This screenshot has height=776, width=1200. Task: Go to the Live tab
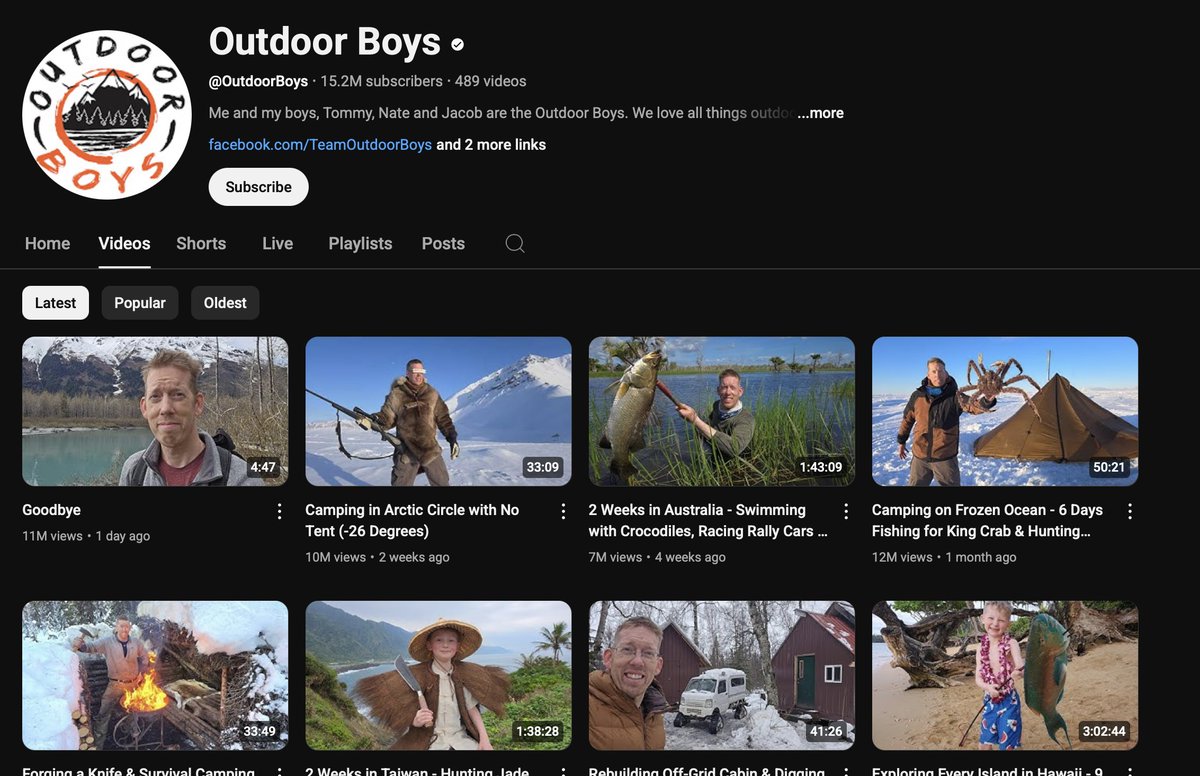coord(277,243)
